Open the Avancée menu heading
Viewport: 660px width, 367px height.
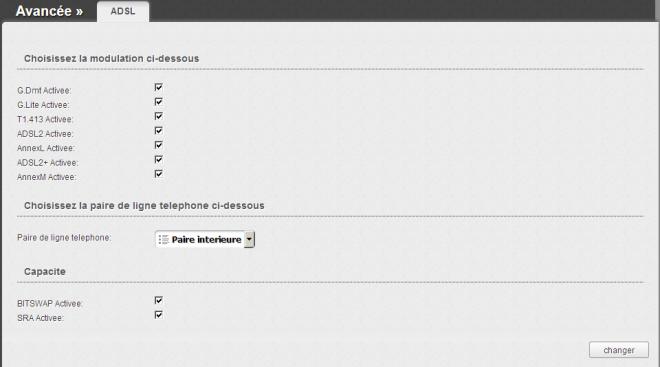[49, 11]
